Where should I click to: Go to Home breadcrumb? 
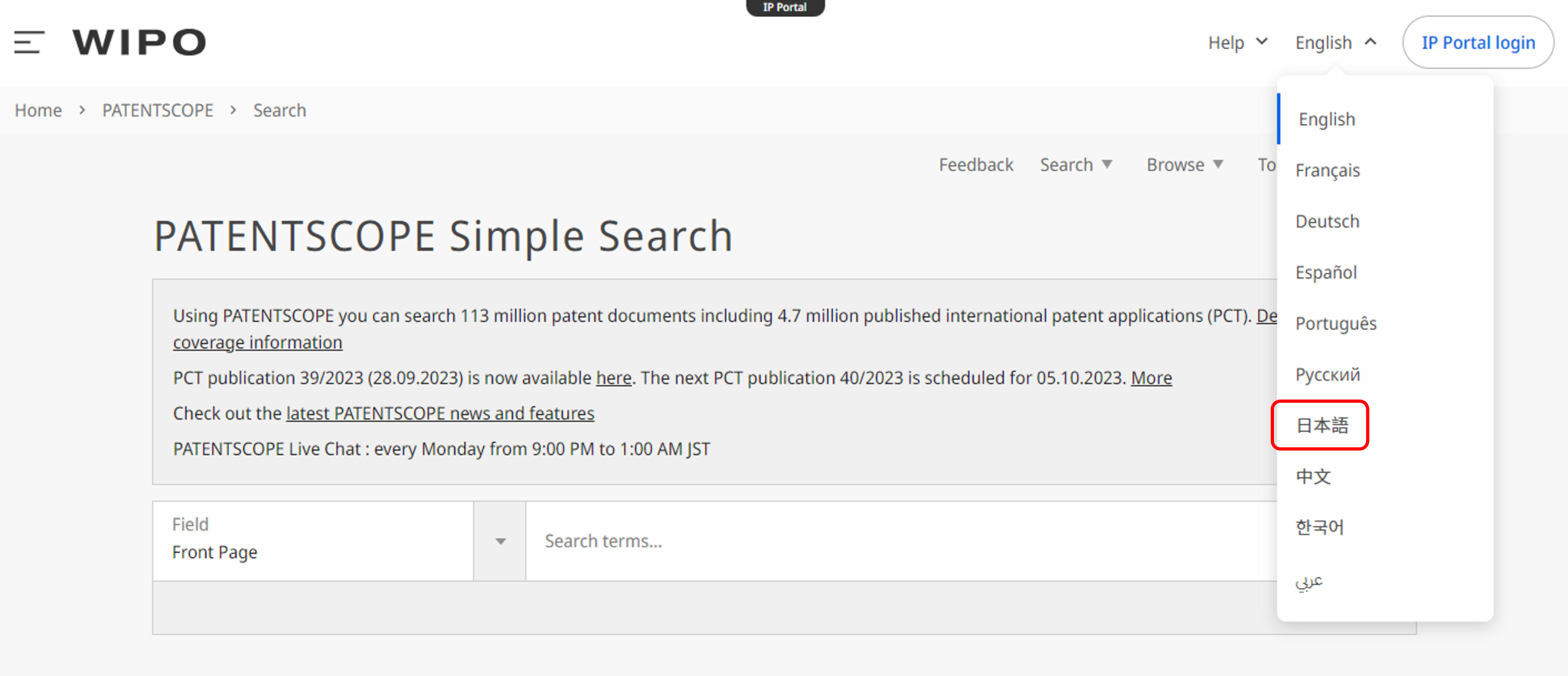pos(38,110)
